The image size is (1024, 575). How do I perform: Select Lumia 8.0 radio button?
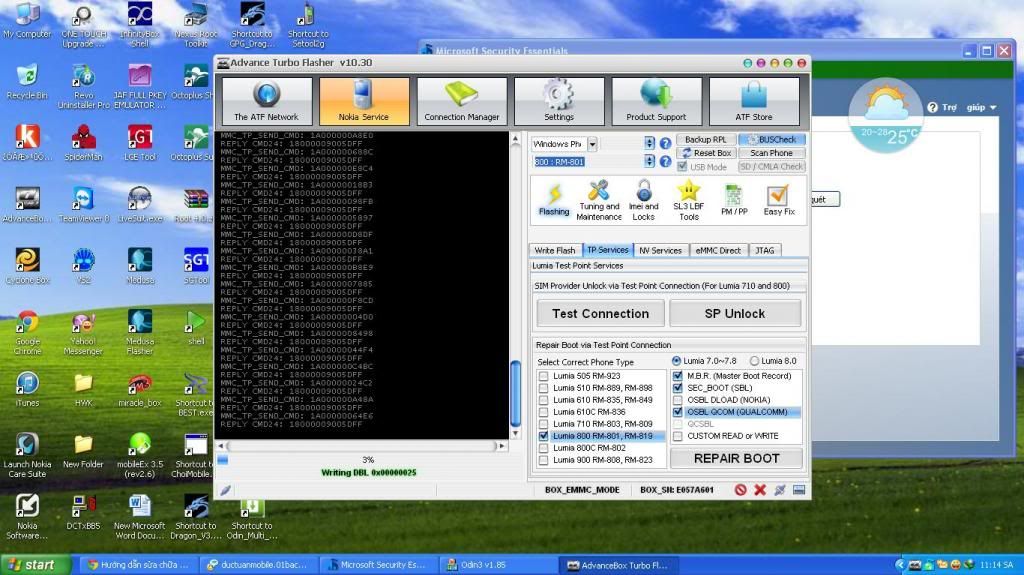754,361
